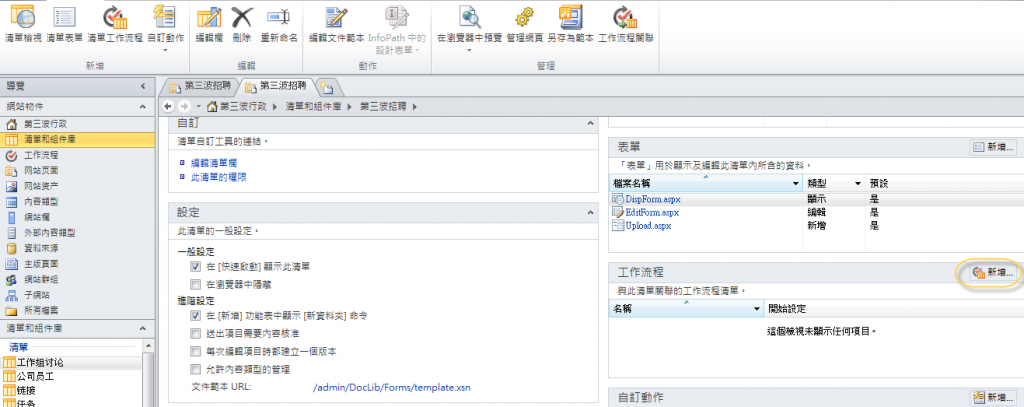Open the 在瀏覽器中預覽 dropdown arrow
The width and height of the screenshot is (1024, 407).
pos(470,50)
